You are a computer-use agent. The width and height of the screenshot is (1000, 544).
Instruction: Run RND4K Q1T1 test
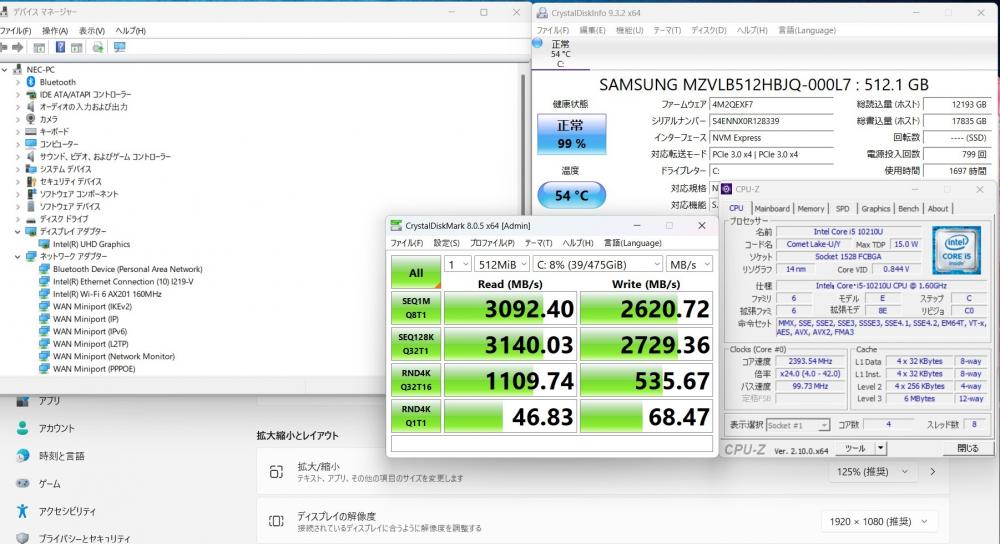click(x=416, y=416)
